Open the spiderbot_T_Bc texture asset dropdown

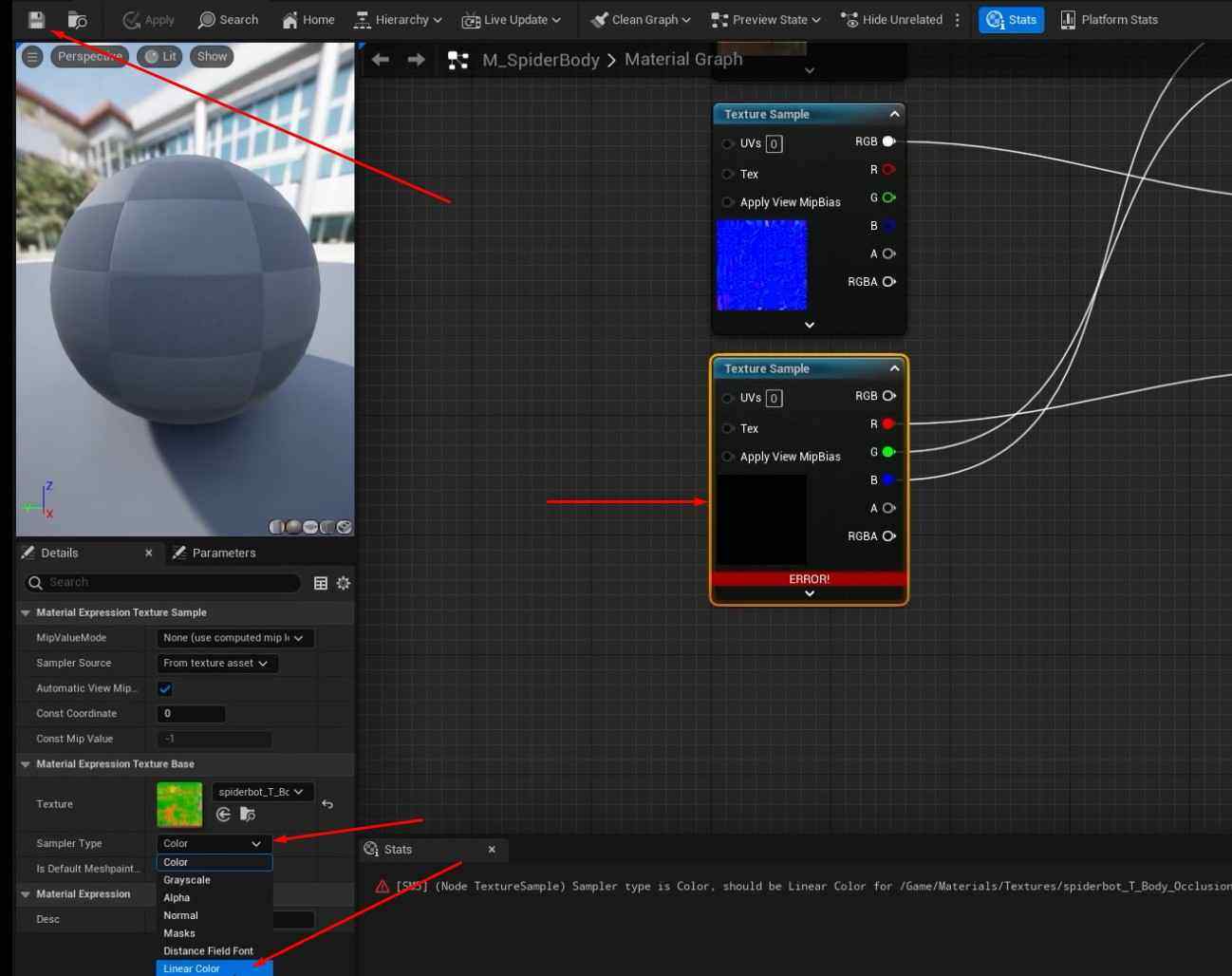262,792
